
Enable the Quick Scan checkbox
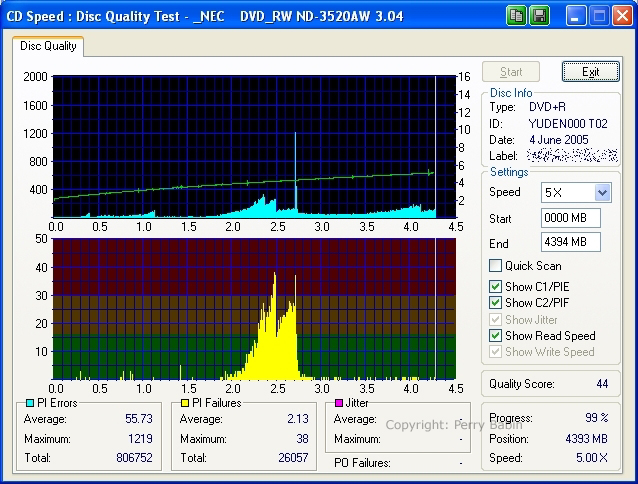point(495,266)
